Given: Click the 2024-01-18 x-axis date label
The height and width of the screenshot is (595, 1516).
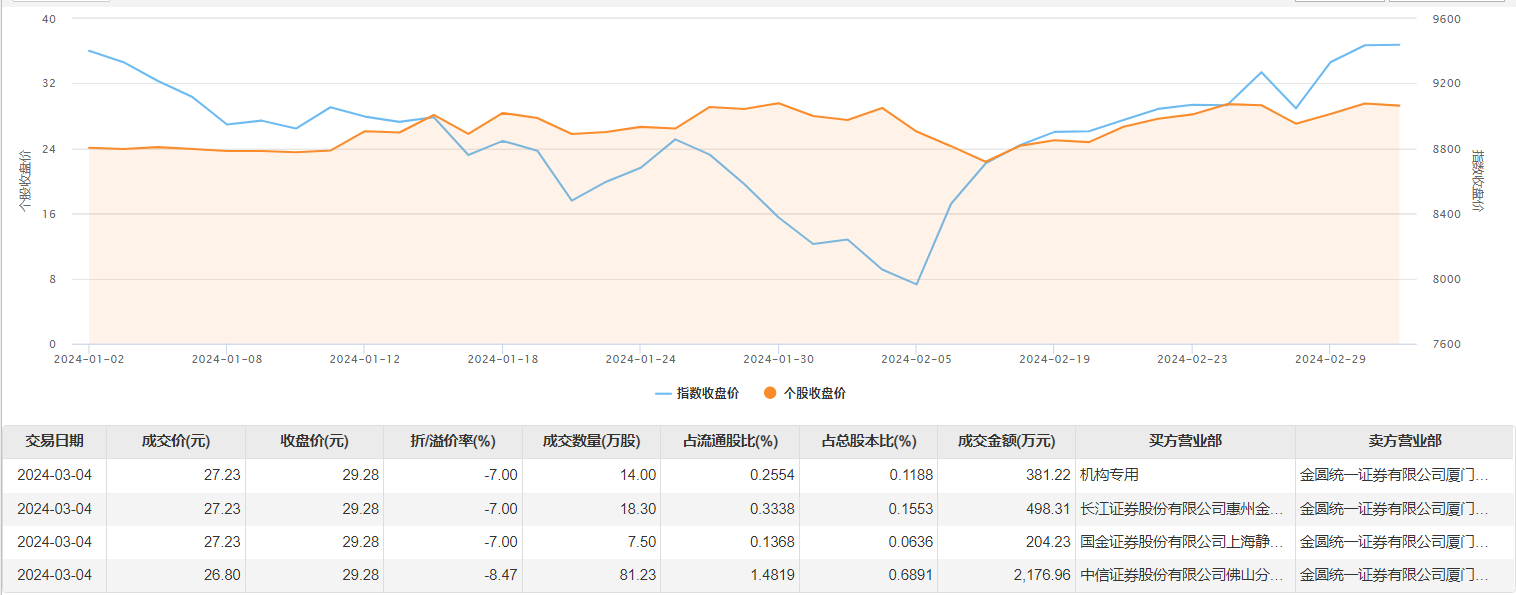Looking at the screenshot, I should click(x=503, y=358).
